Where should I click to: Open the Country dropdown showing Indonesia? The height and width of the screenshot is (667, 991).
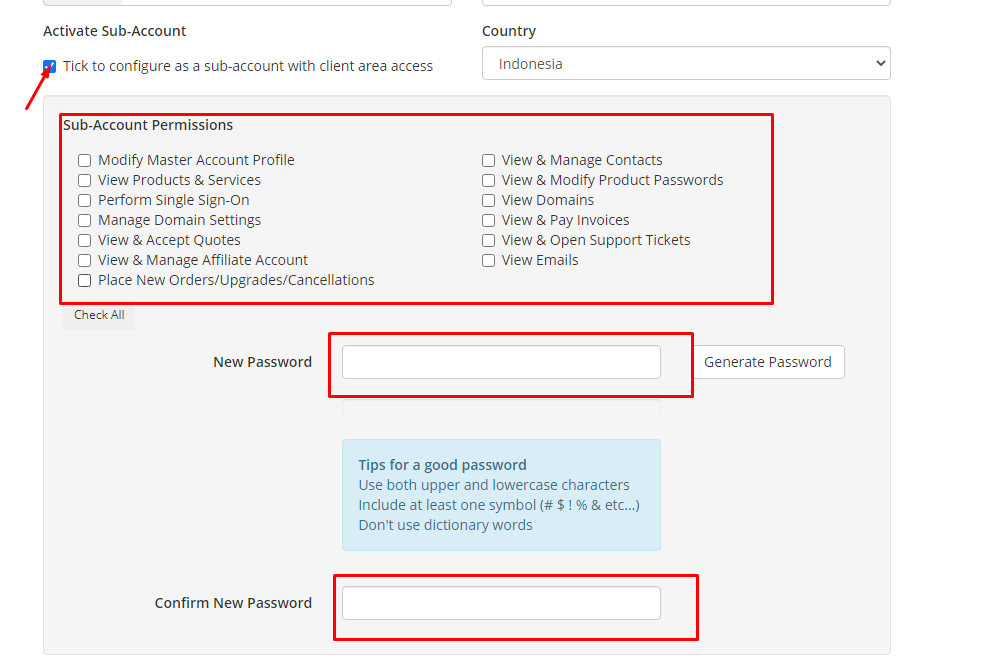pyautogui.click(x=686, y=63)
